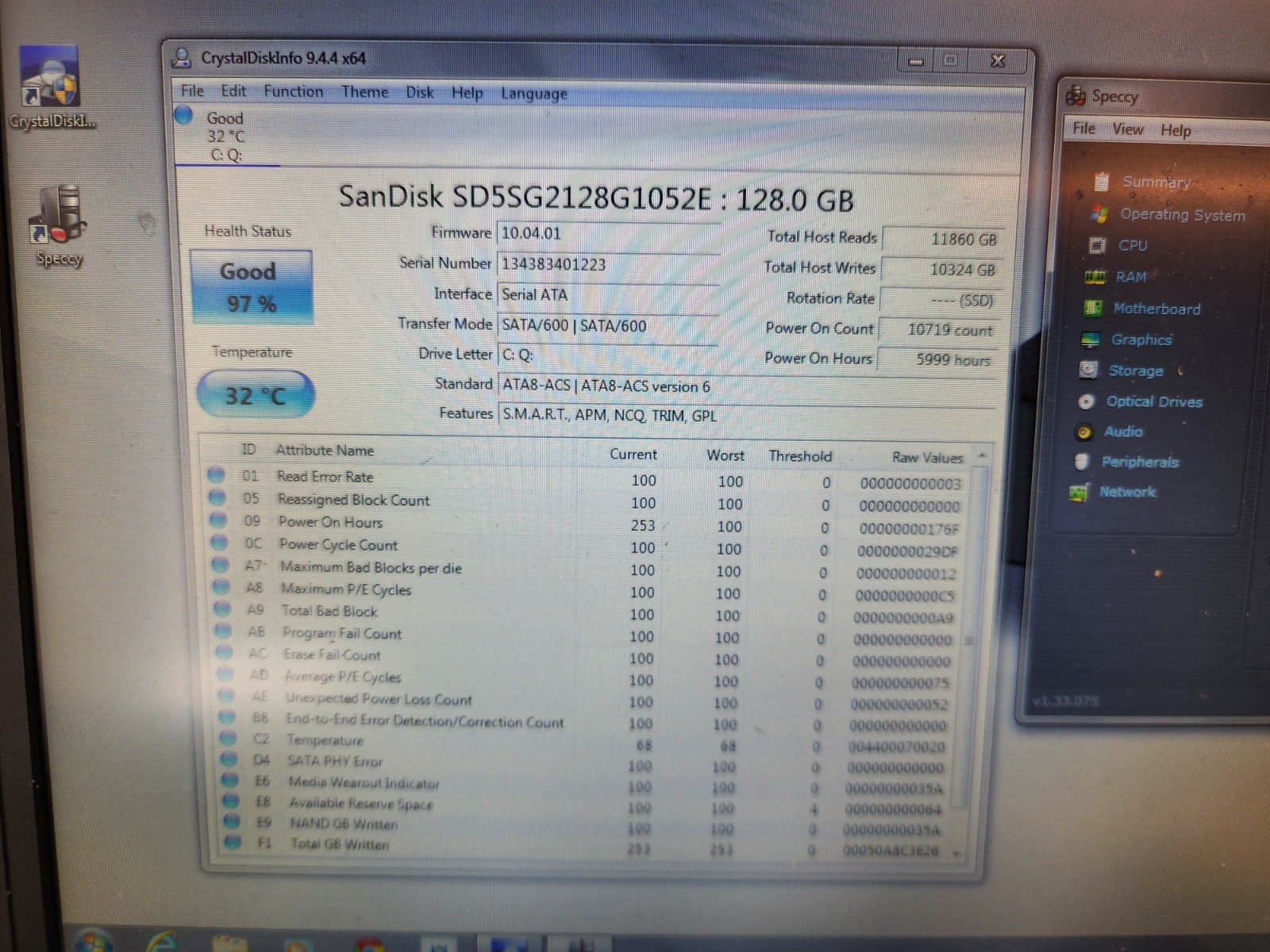This screenshot has width=1270, height=952.
Task: Click the Summary icon in Speccy
Action: 1101,182
